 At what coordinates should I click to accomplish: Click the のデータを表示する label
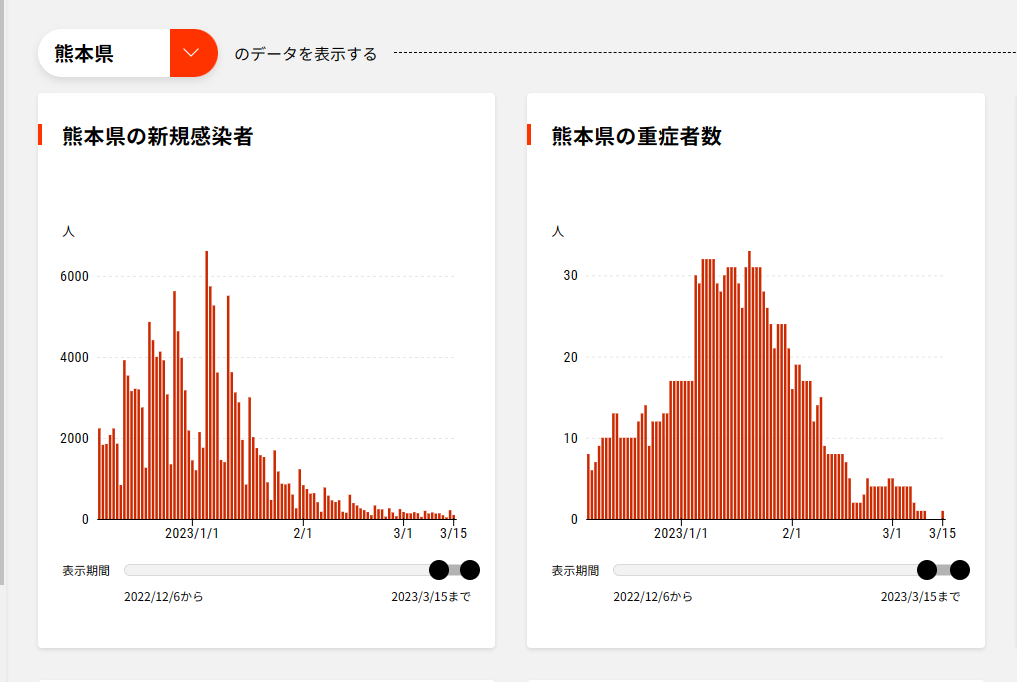tap(305, 54)
